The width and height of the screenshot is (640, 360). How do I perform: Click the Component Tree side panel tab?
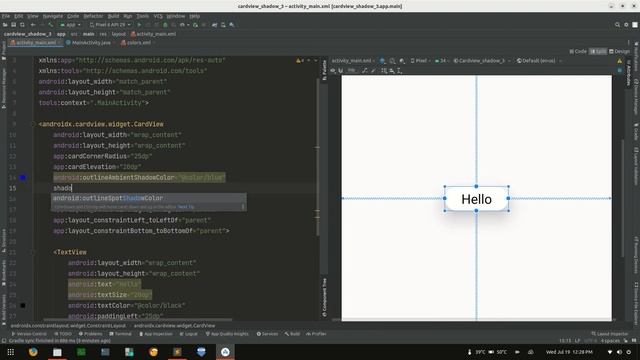pyautogui.click(x=324, y=297)
